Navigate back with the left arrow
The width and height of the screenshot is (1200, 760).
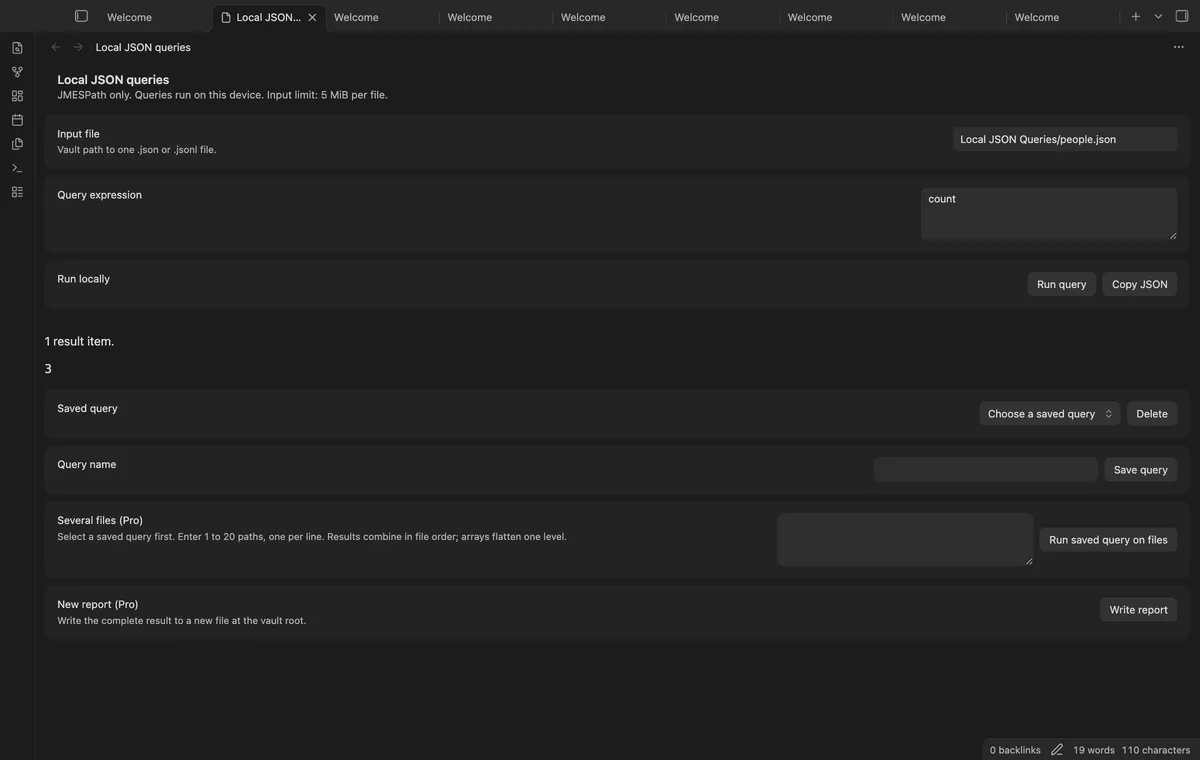[56, 47]
